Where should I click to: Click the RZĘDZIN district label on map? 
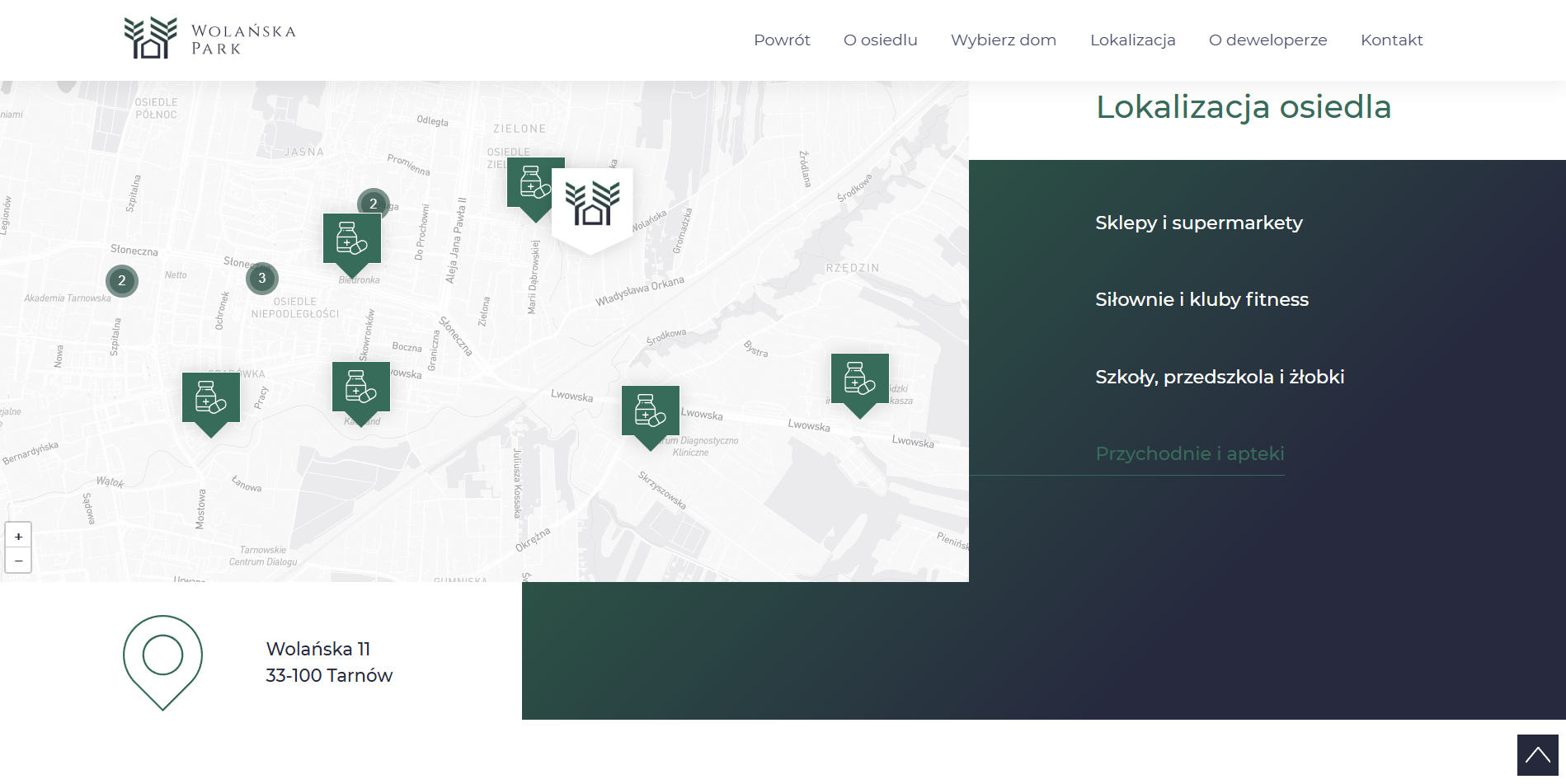tap(853, 268)
